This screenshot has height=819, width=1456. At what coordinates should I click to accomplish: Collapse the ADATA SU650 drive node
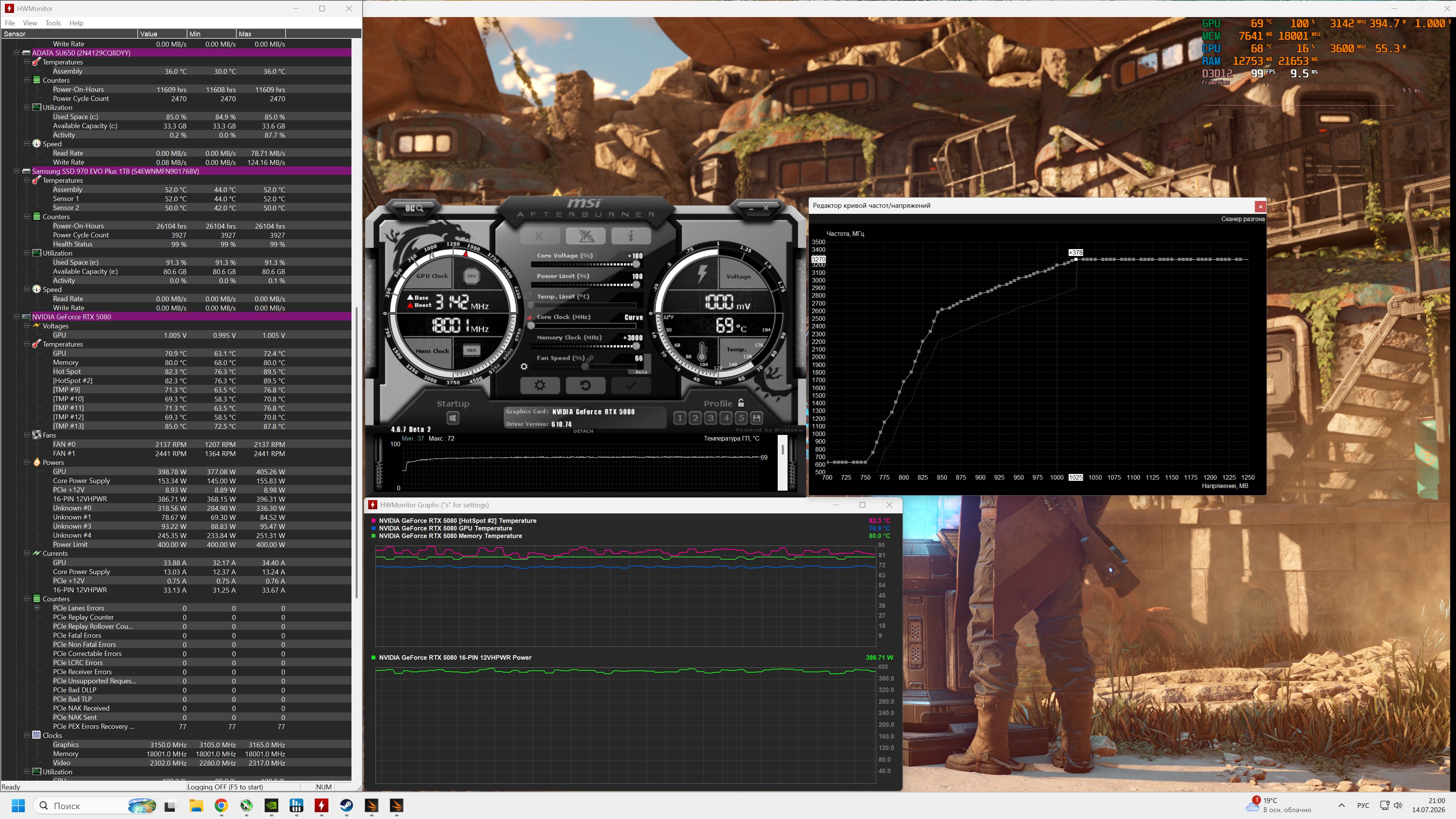16,53
